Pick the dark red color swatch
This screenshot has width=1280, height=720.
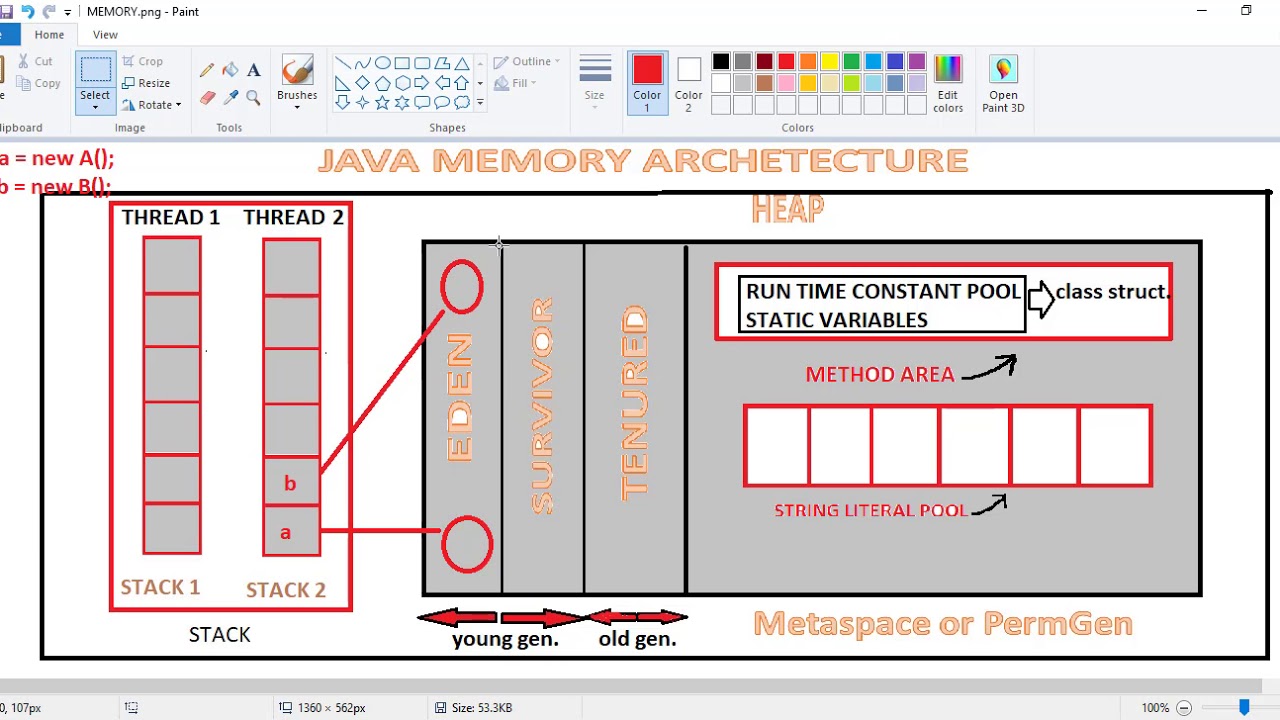[765, 62]
